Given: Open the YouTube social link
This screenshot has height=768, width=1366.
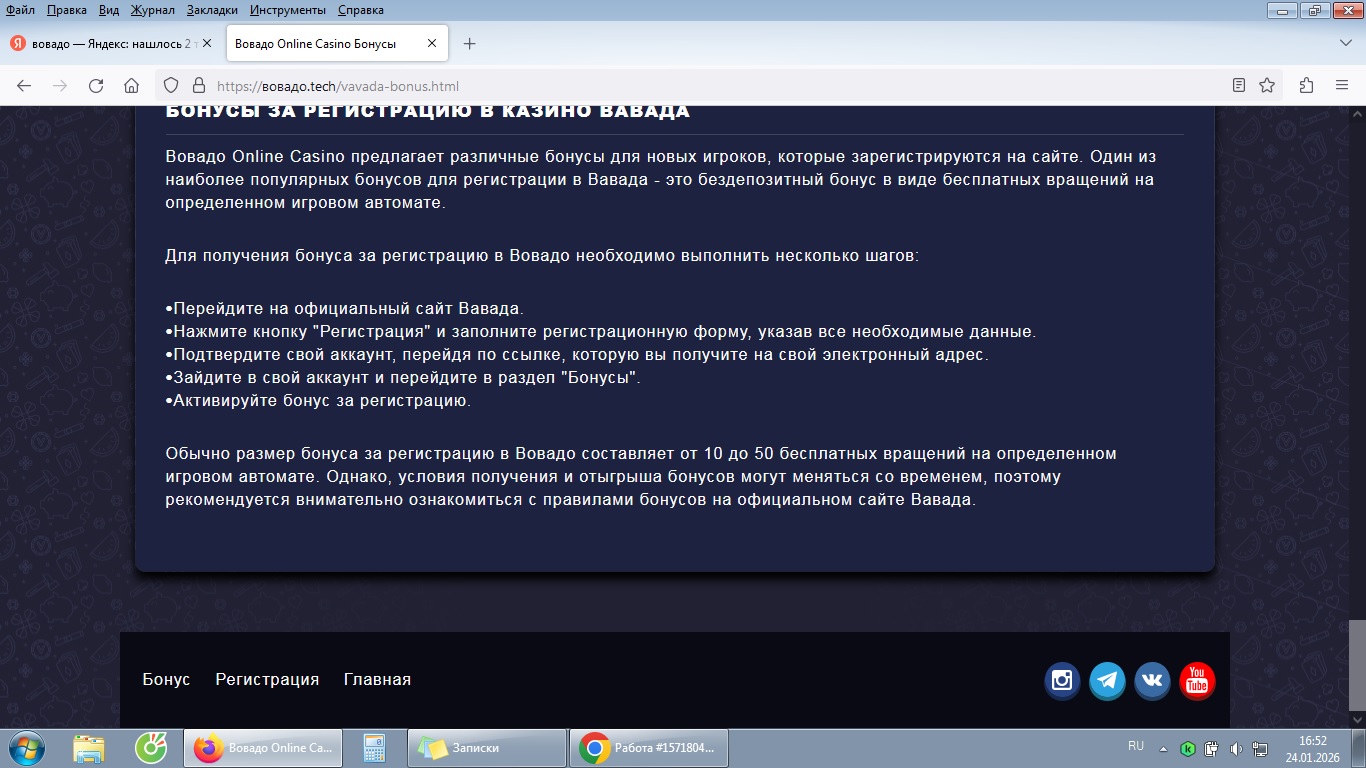Looking at the screenshot, I should pos(1197,681).
